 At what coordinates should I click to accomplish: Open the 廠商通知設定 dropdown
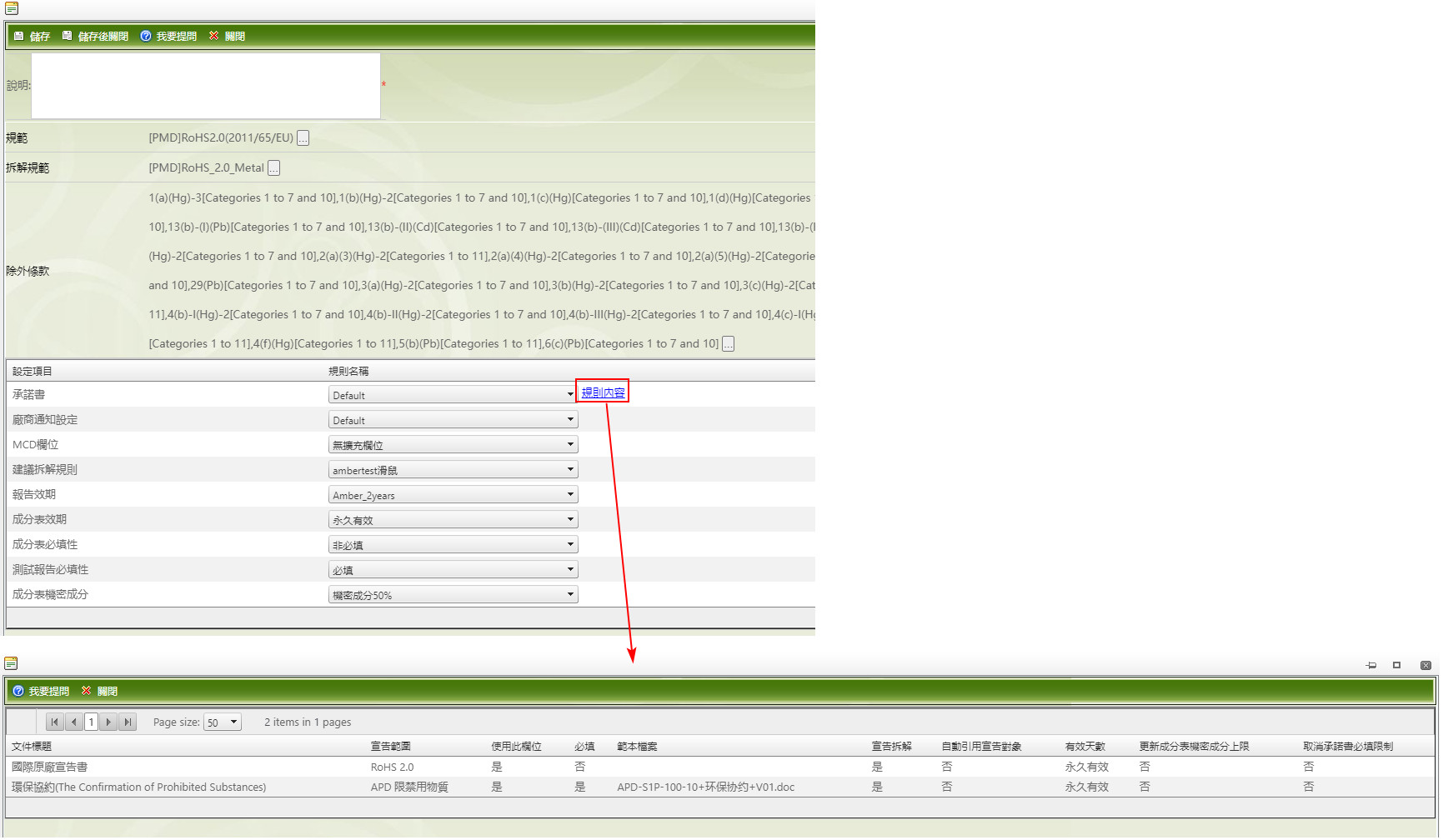click(453, 420)
